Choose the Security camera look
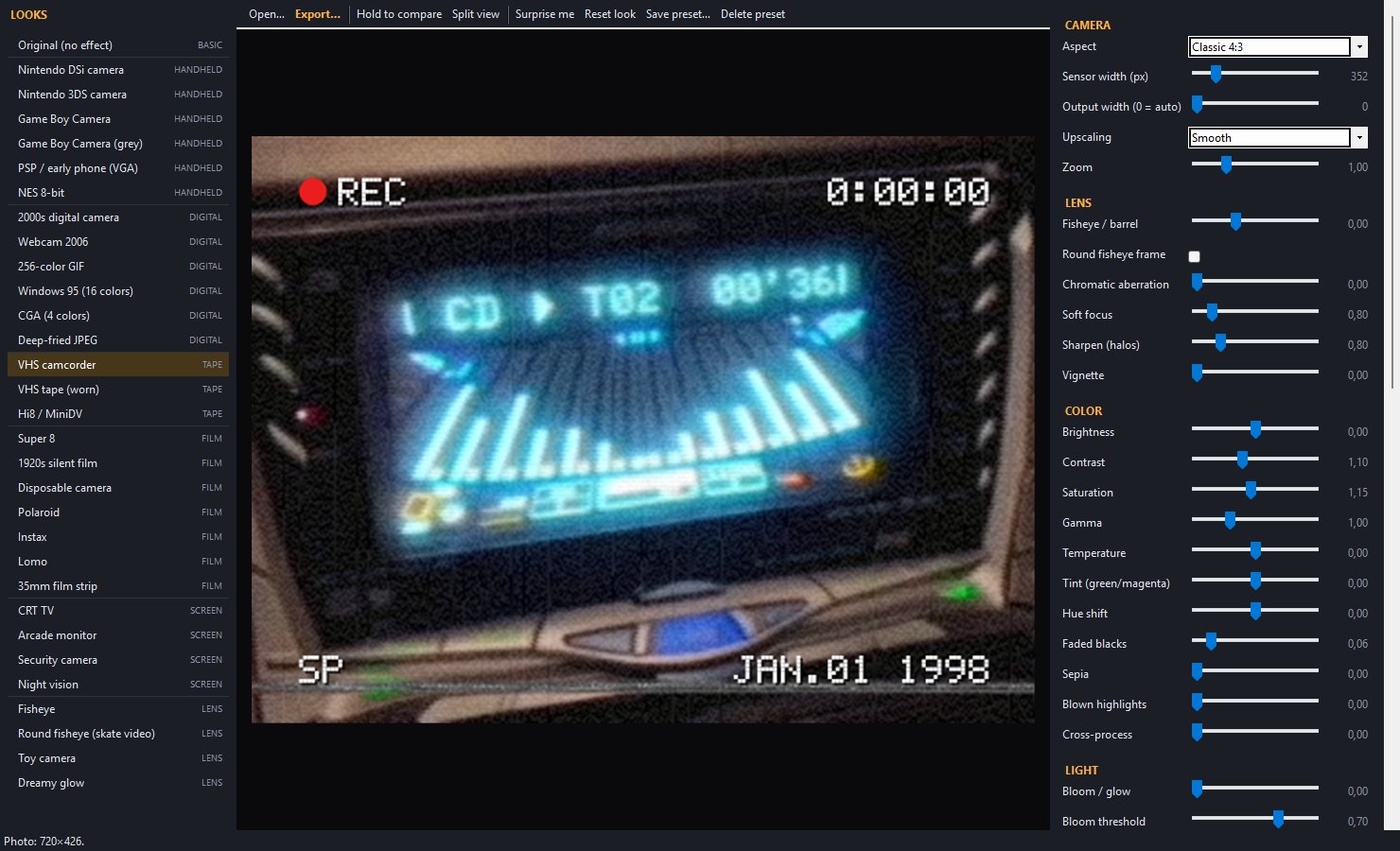Viewport: 1400px width, 851px height. coord(118,660)
